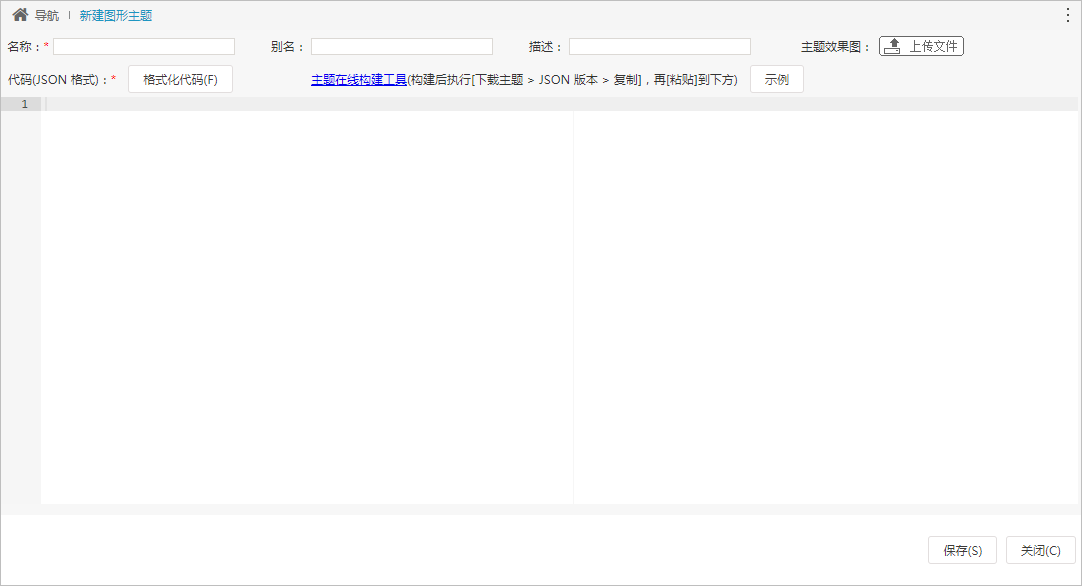1082x586 pixels.
Task: Focus the 别名 input field
Action: [x=402, y=46]
